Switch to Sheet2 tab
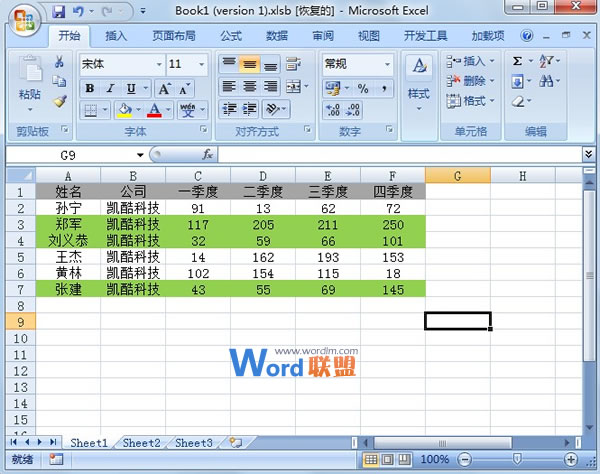600x474 pixels. click(x=142, y=443)
